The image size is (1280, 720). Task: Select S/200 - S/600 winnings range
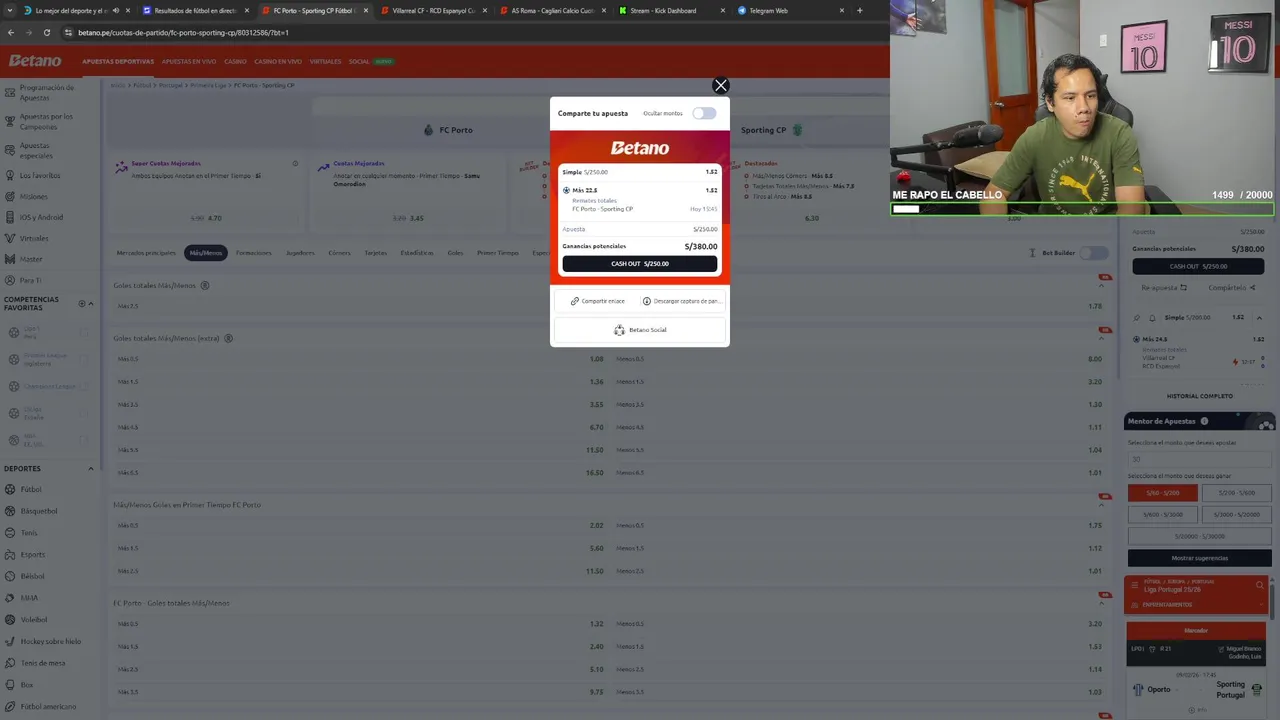1237,493
